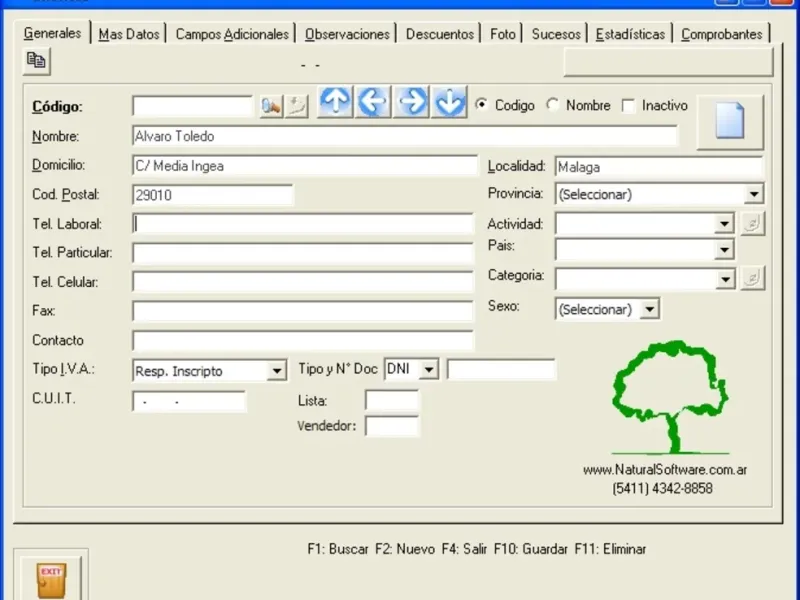800x600 pixels.
Task: Open the DNI document type dropdown
Action: tap(429, 369)
